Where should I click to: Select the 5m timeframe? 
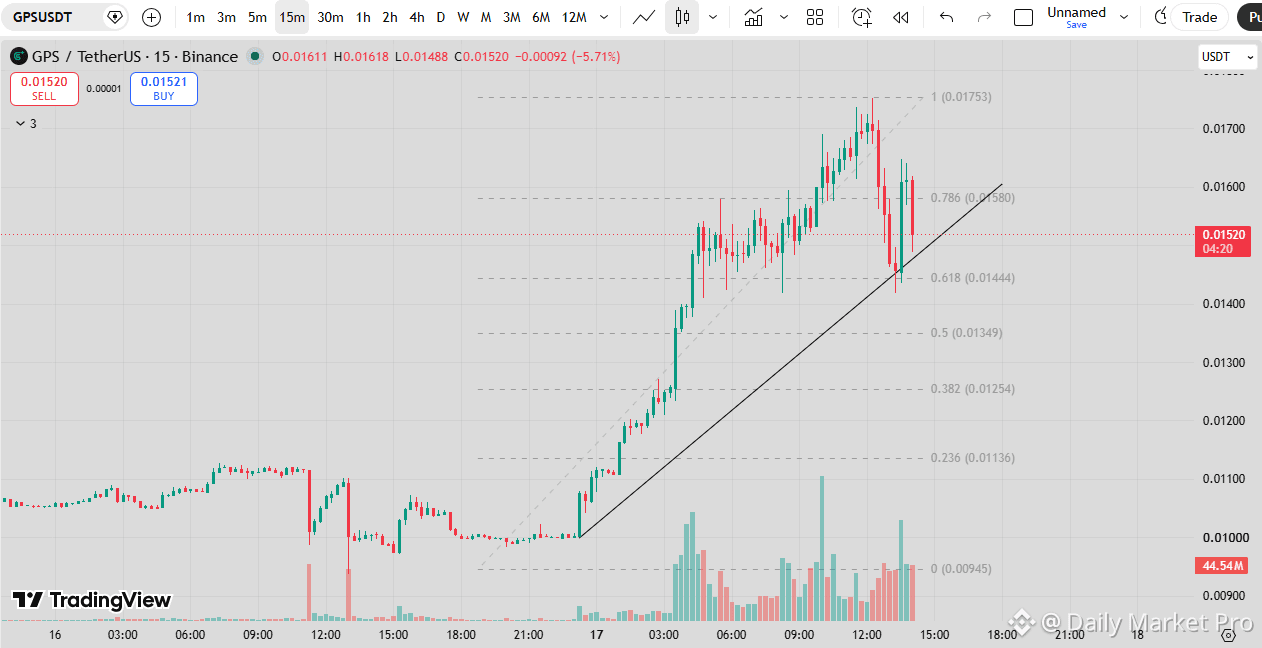(258, 17)
